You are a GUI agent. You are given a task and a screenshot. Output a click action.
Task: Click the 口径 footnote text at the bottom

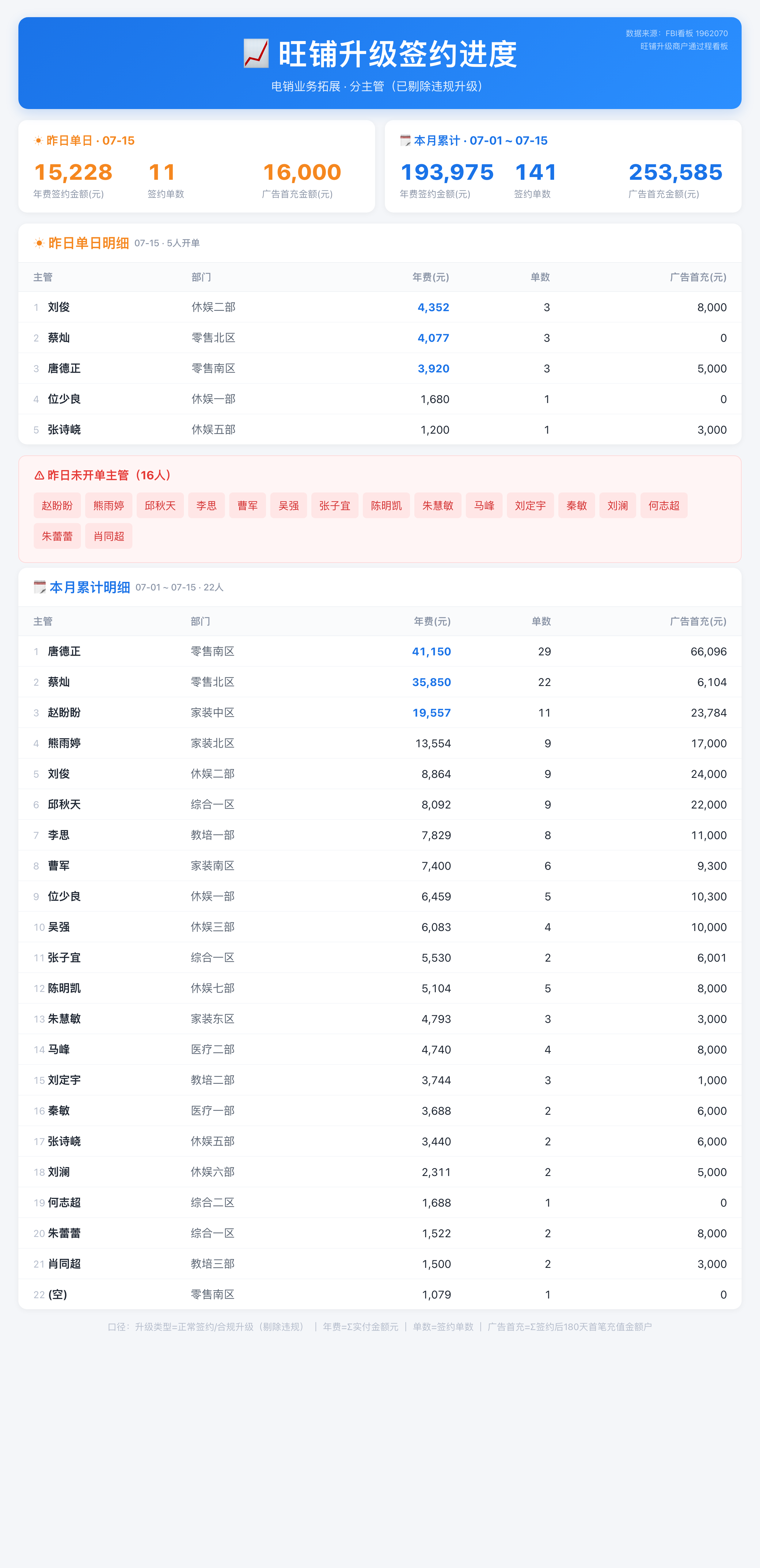point(380,1327)
